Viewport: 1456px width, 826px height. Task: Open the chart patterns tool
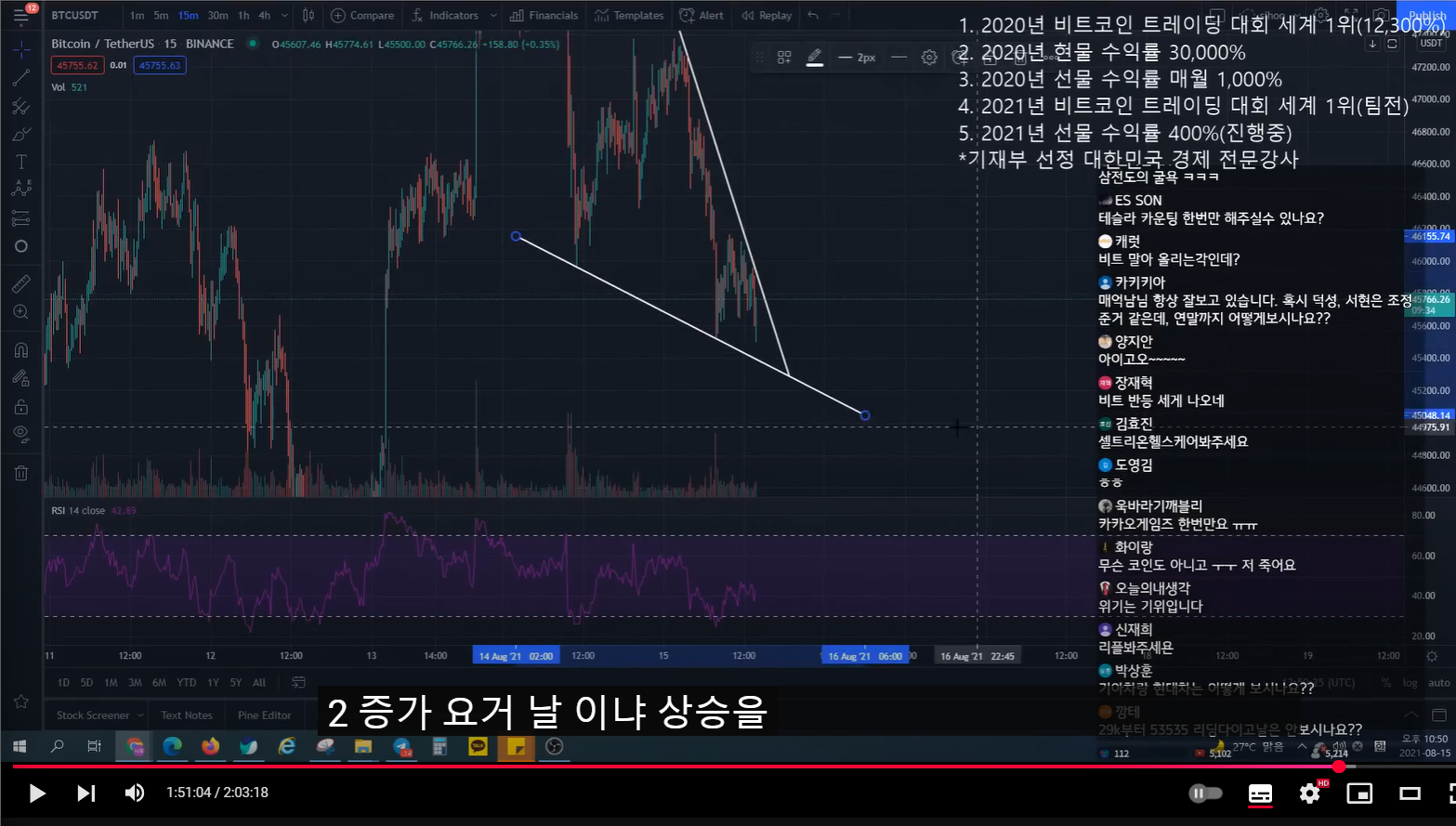(21, 190)
